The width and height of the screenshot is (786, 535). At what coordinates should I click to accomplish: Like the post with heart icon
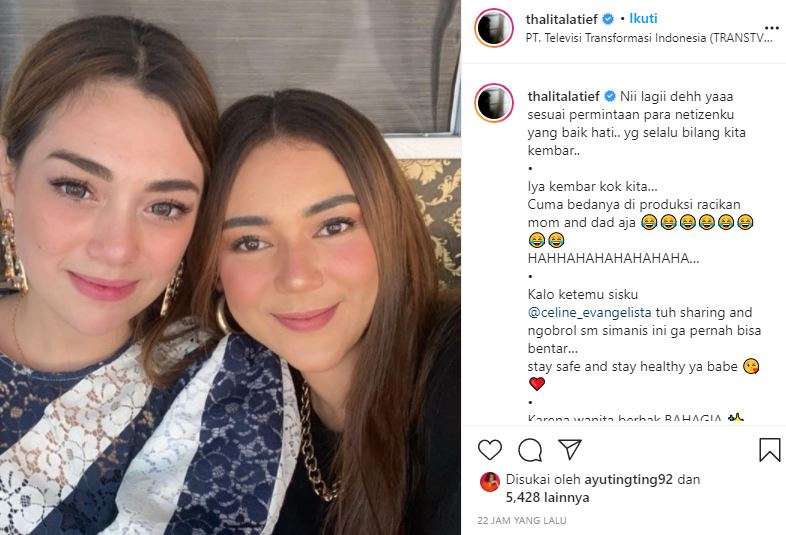(x=490, y=450)
